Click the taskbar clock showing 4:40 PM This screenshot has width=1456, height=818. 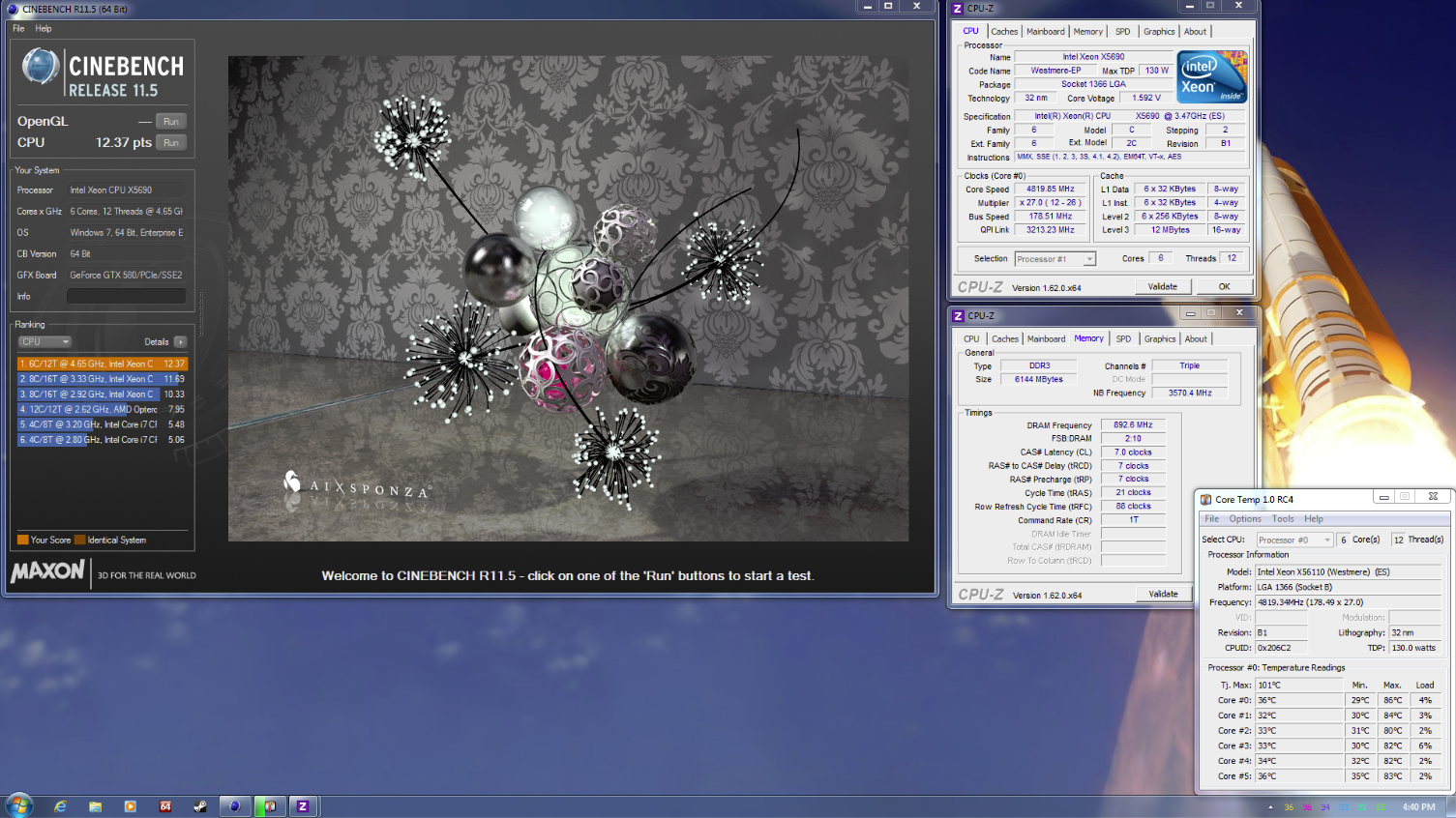tap(1418, 806)
